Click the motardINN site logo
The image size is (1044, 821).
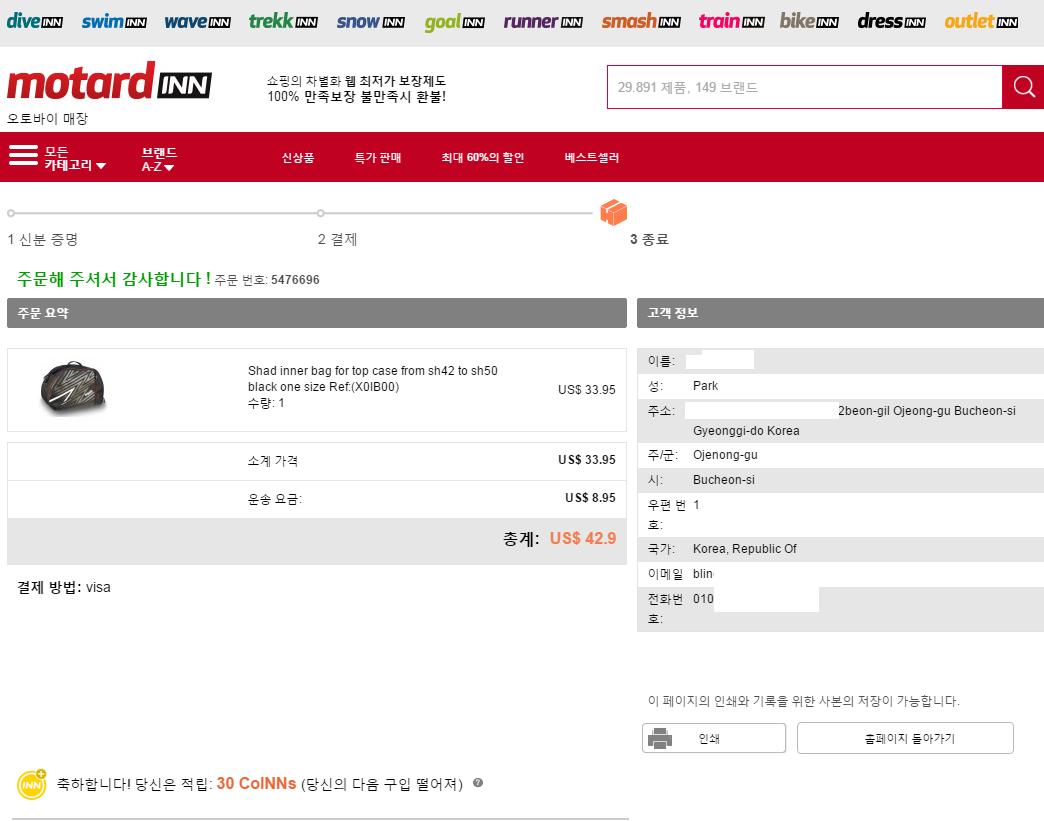tap(109, 84)
